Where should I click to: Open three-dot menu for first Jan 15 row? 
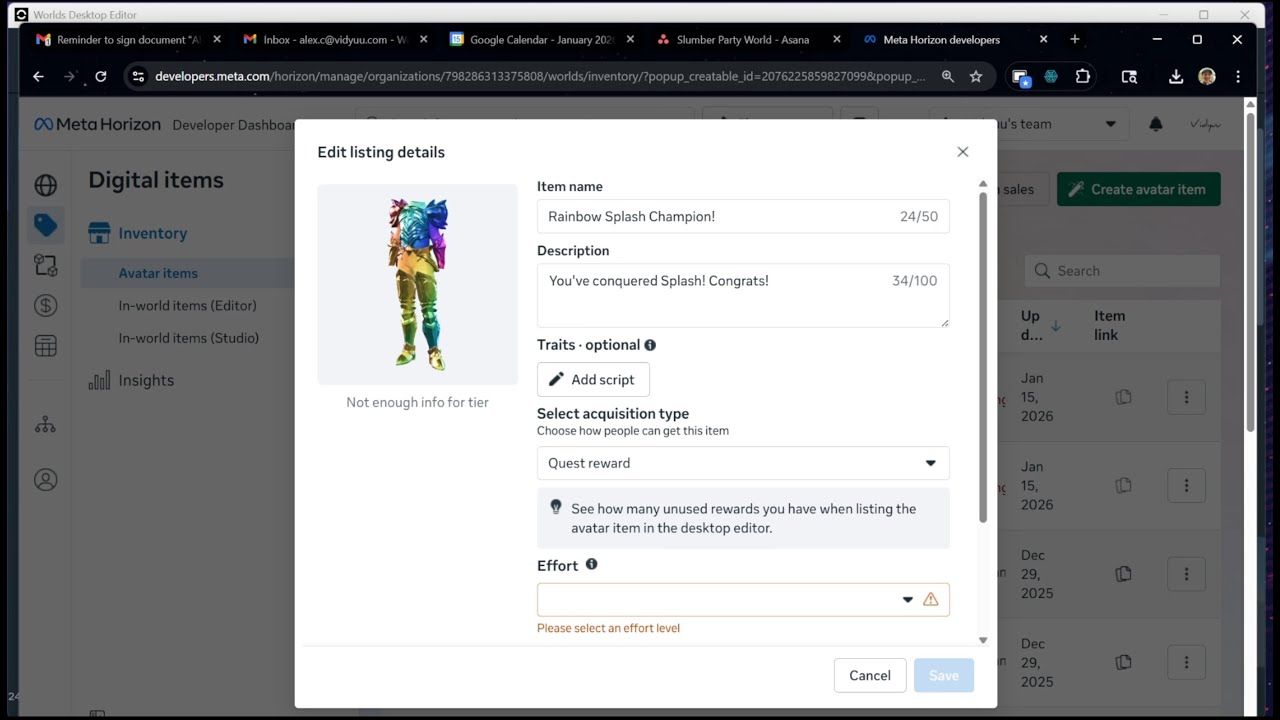point(1186,397)
